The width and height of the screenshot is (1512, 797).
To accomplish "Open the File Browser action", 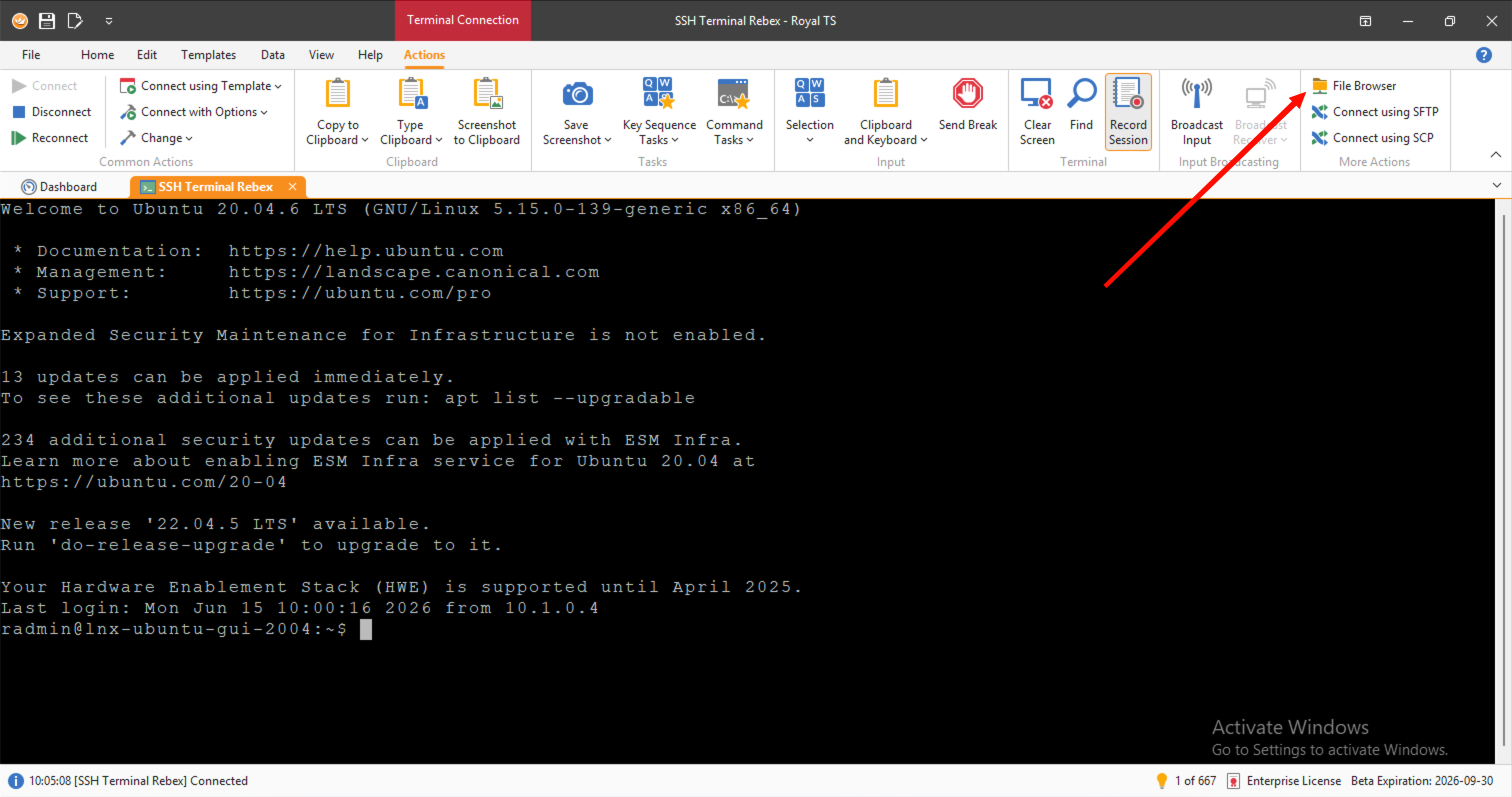I will pos(1354,85).
